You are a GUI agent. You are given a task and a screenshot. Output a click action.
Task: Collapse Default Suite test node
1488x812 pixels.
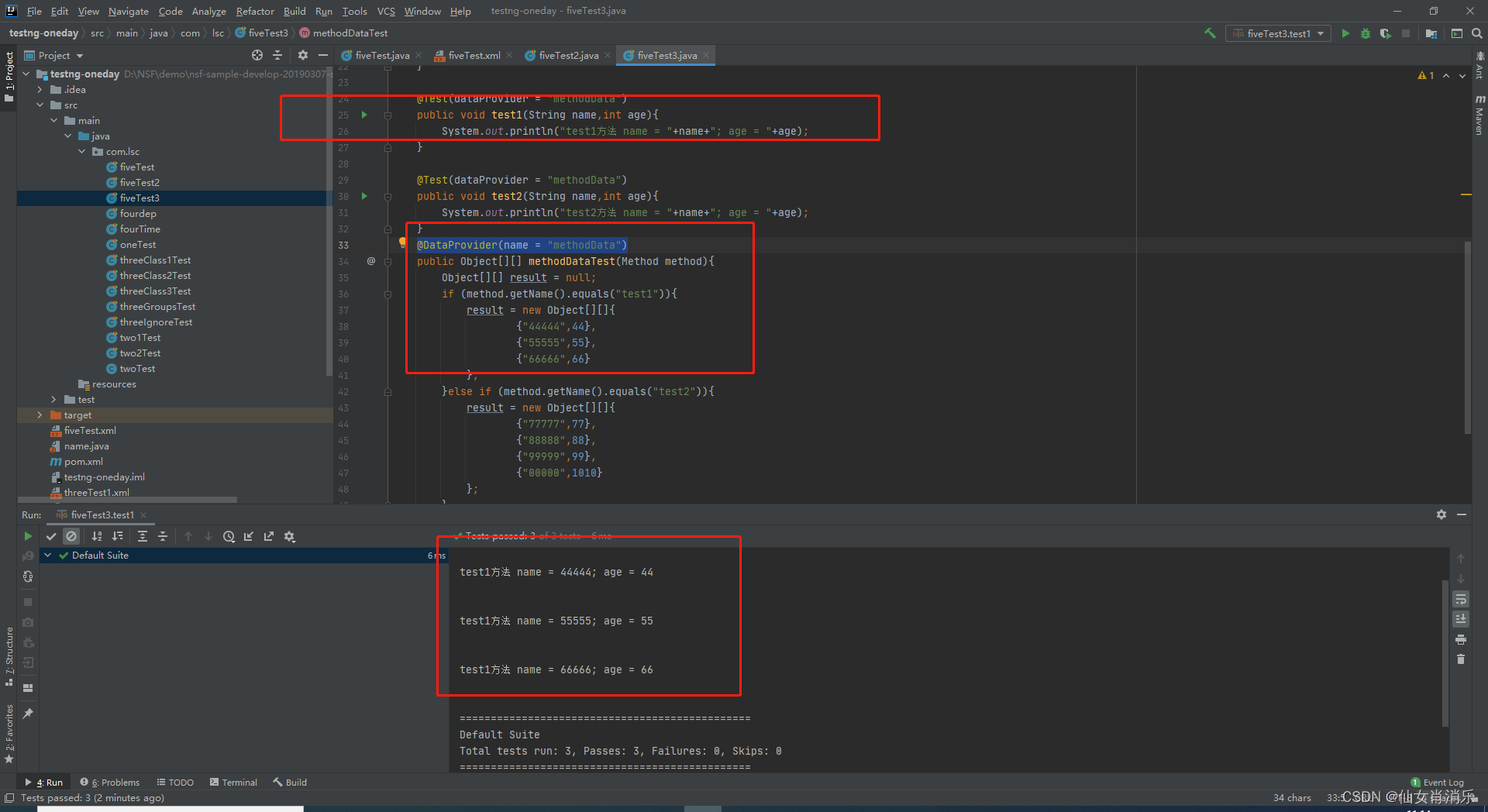[48, 556]
